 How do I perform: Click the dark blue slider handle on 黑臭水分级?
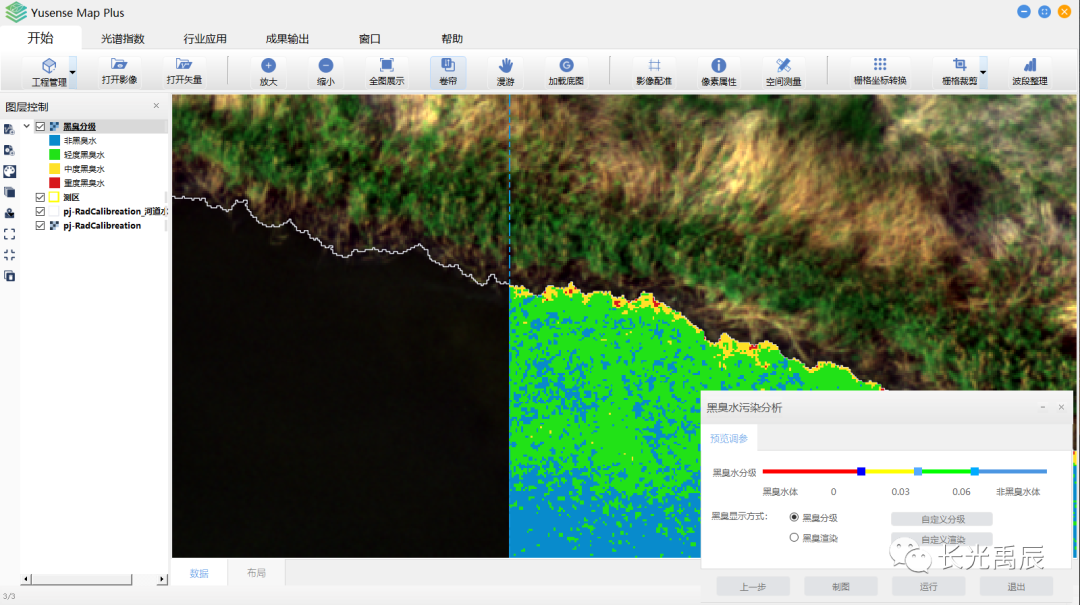tap(861, 471)
